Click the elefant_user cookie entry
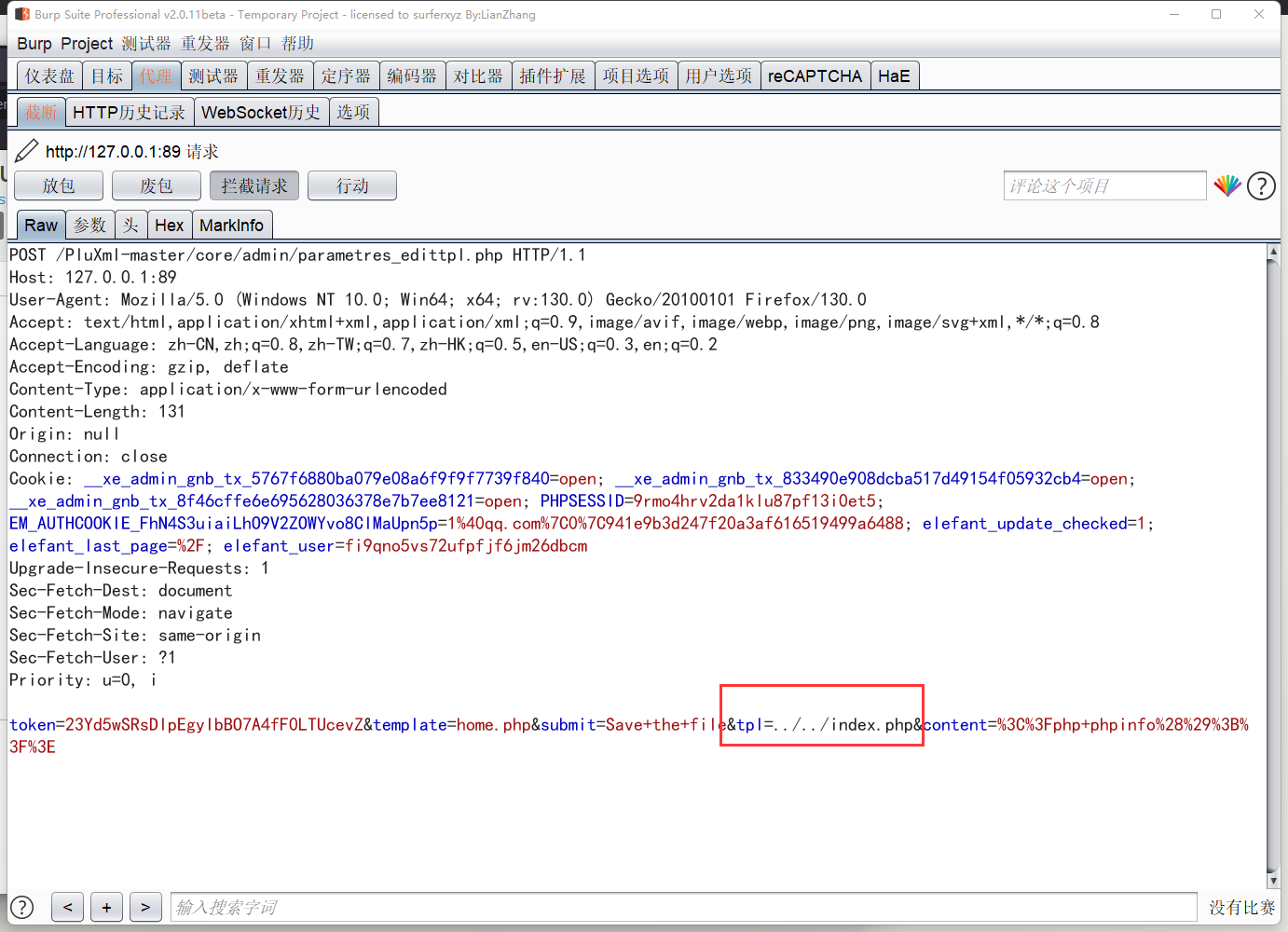Viewport: 1288px width, 932px height. [x=405, y=545]
